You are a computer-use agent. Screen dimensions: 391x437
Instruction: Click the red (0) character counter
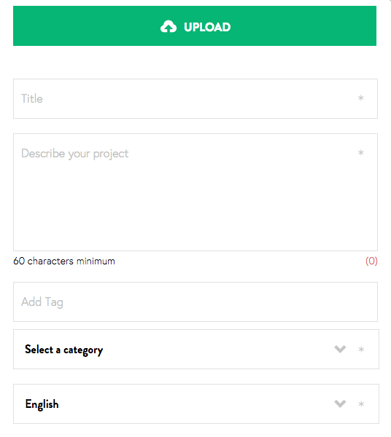(371, 261)
